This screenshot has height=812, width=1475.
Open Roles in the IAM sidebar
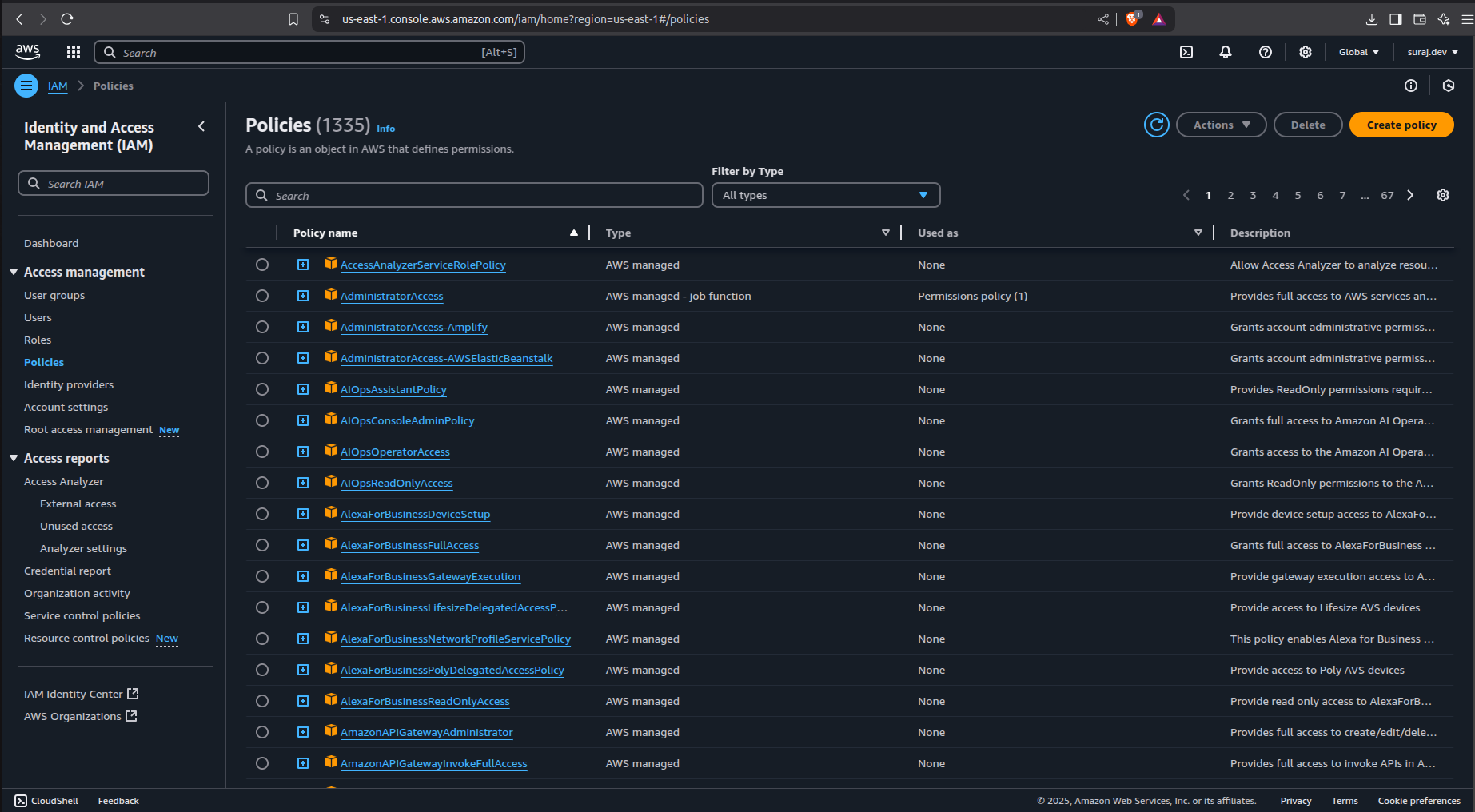click(x=38, y=340)
